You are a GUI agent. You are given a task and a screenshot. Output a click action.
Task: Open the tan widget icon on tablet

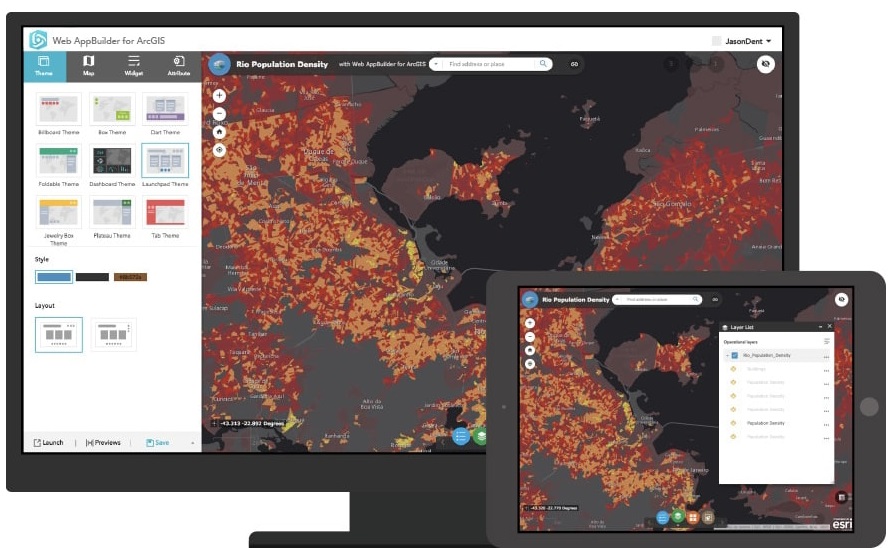[x=708, y=517]
